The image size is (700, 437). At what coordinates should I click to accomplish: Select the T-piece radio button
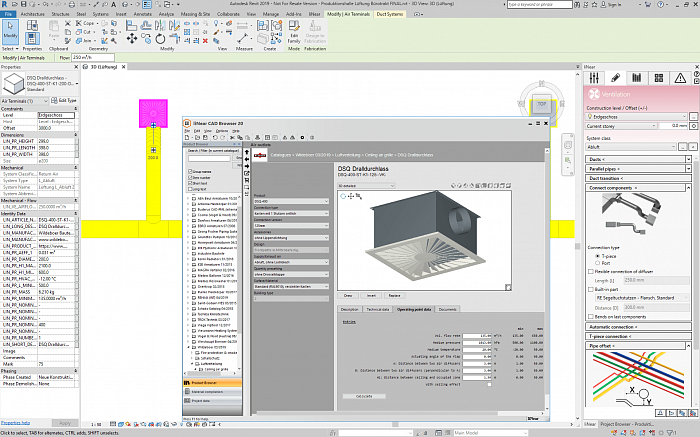point(597,256)
